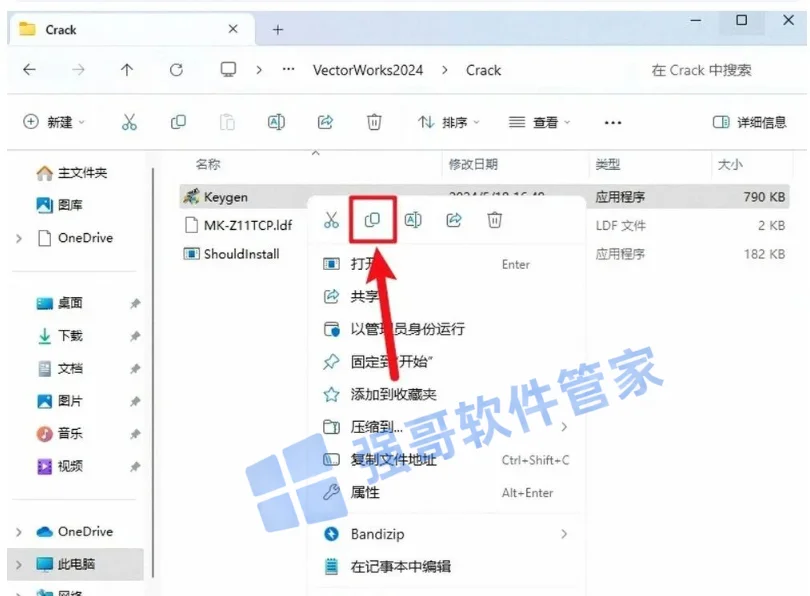Sort by the Name column header
810x596 pixels.
[x=208, y=164]
